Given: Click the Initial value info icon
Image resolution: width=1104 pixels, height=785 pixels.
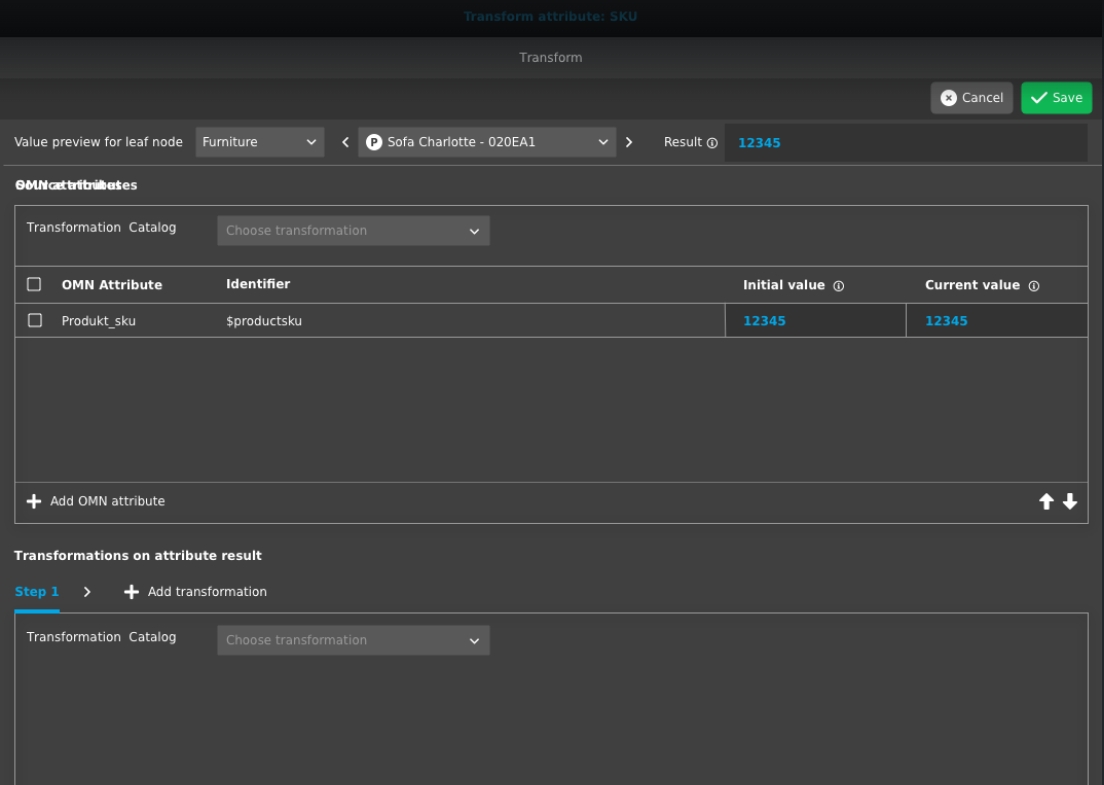Looking at the screenshot, I should coord(838,286).
